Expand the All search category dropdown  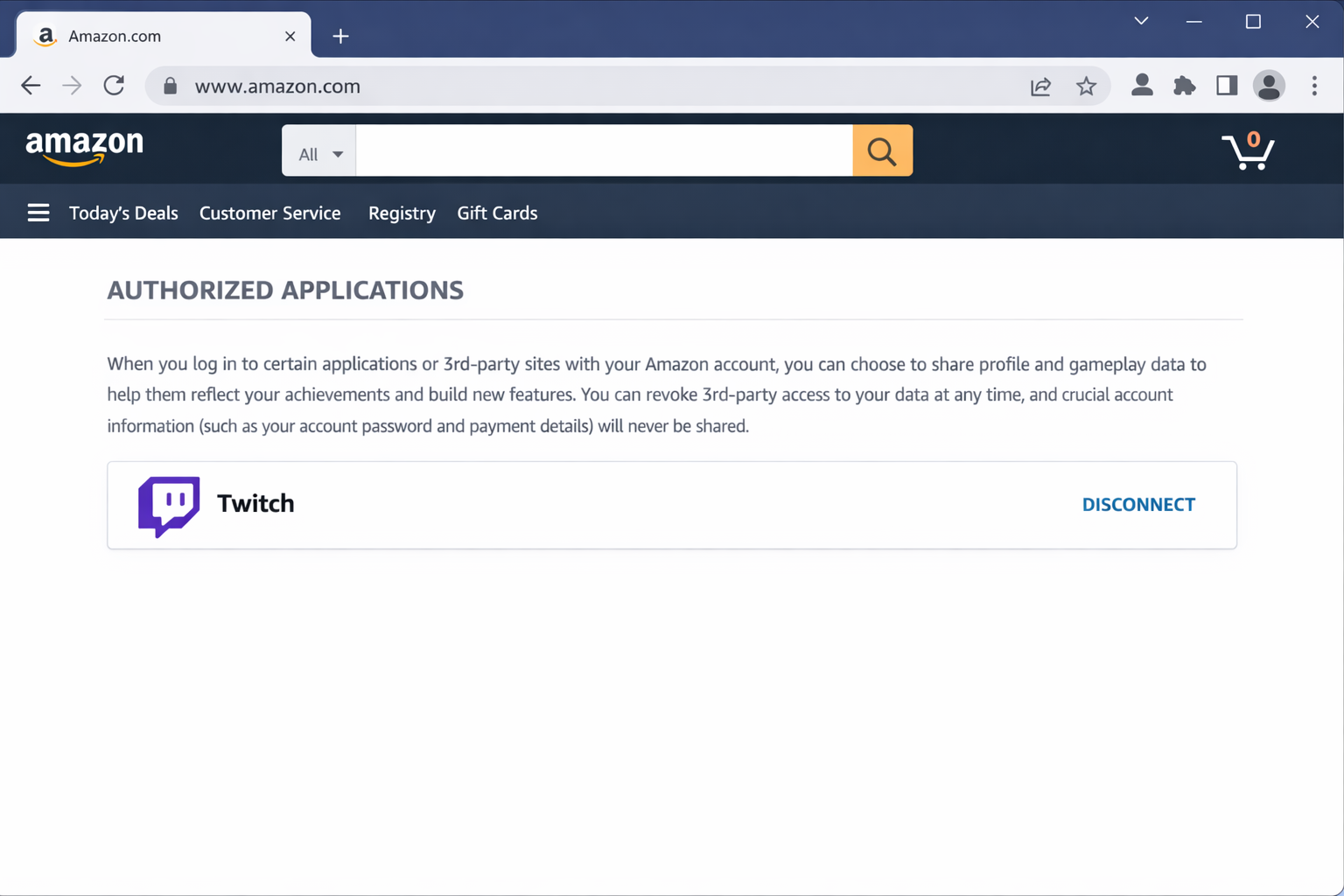(x=318, y=152)
